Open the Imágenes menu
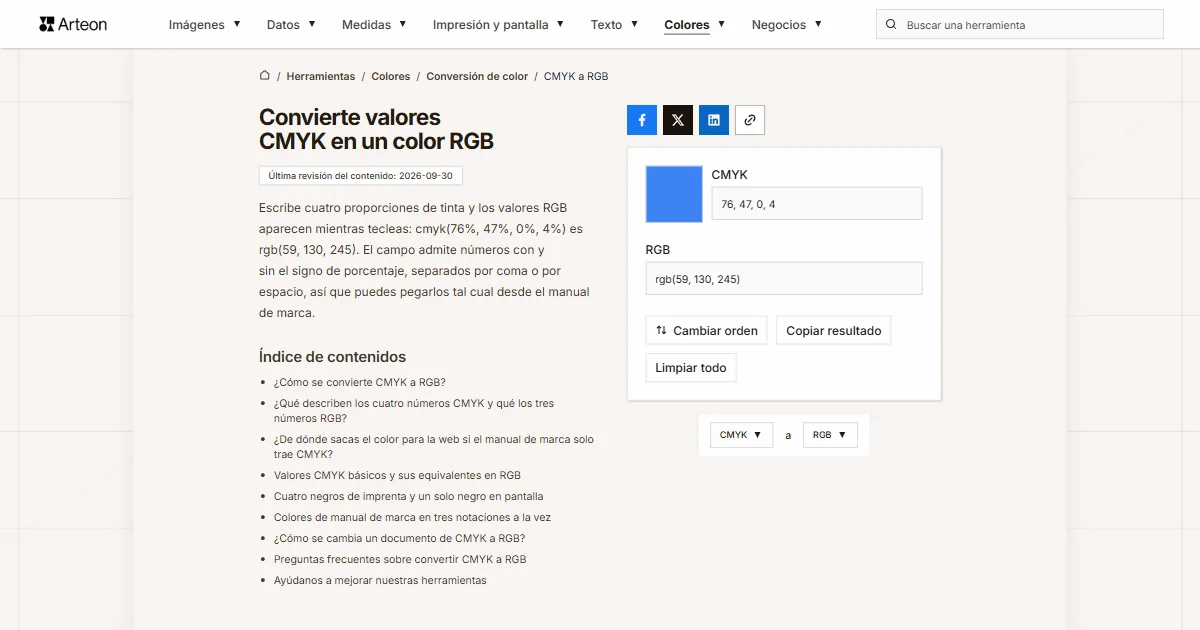This screenshot has height=630, width=1200. [x=205, y=24]
